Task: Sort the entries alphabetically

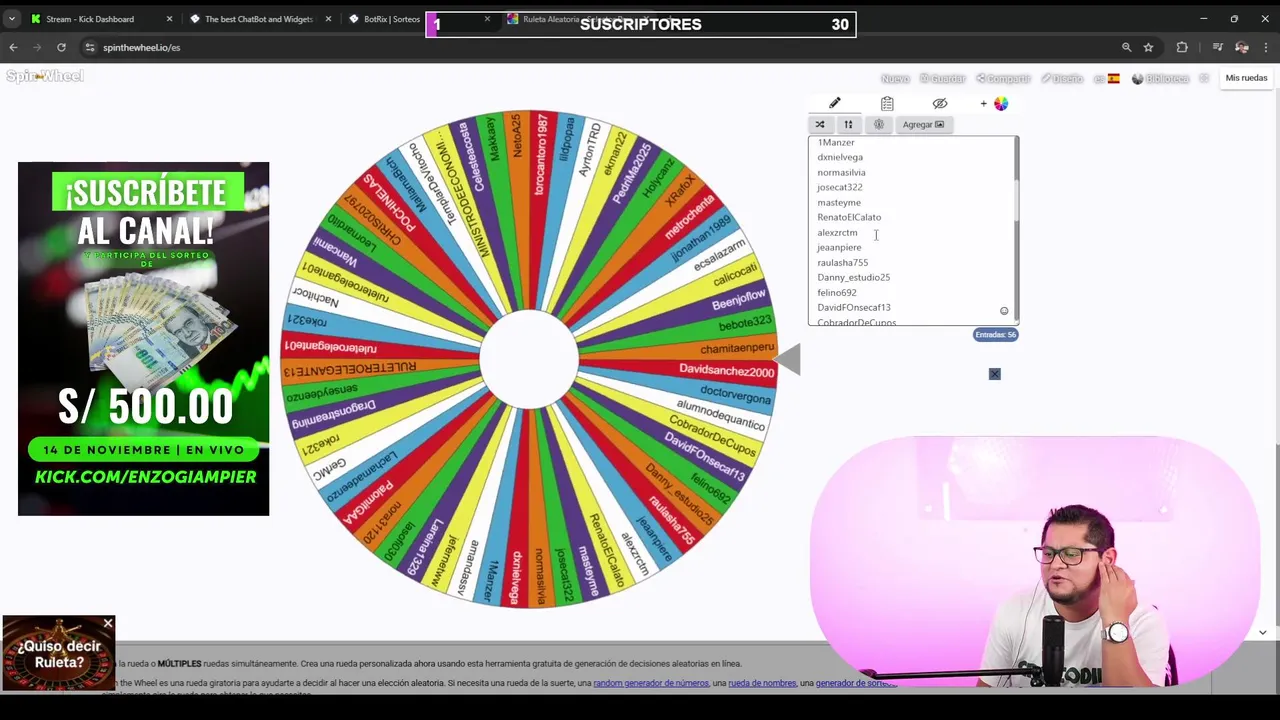Action: 848,124
